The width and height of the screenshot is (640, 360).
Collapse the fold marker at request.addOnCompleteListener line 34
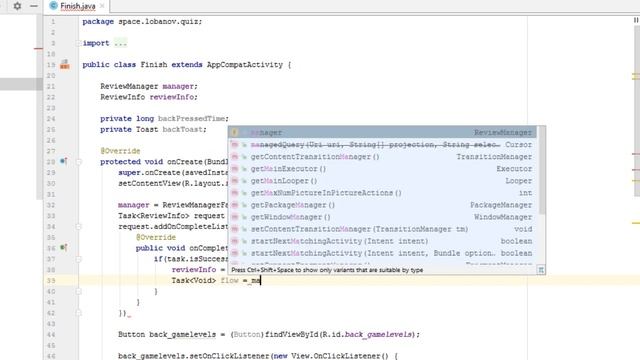point(78,227)
